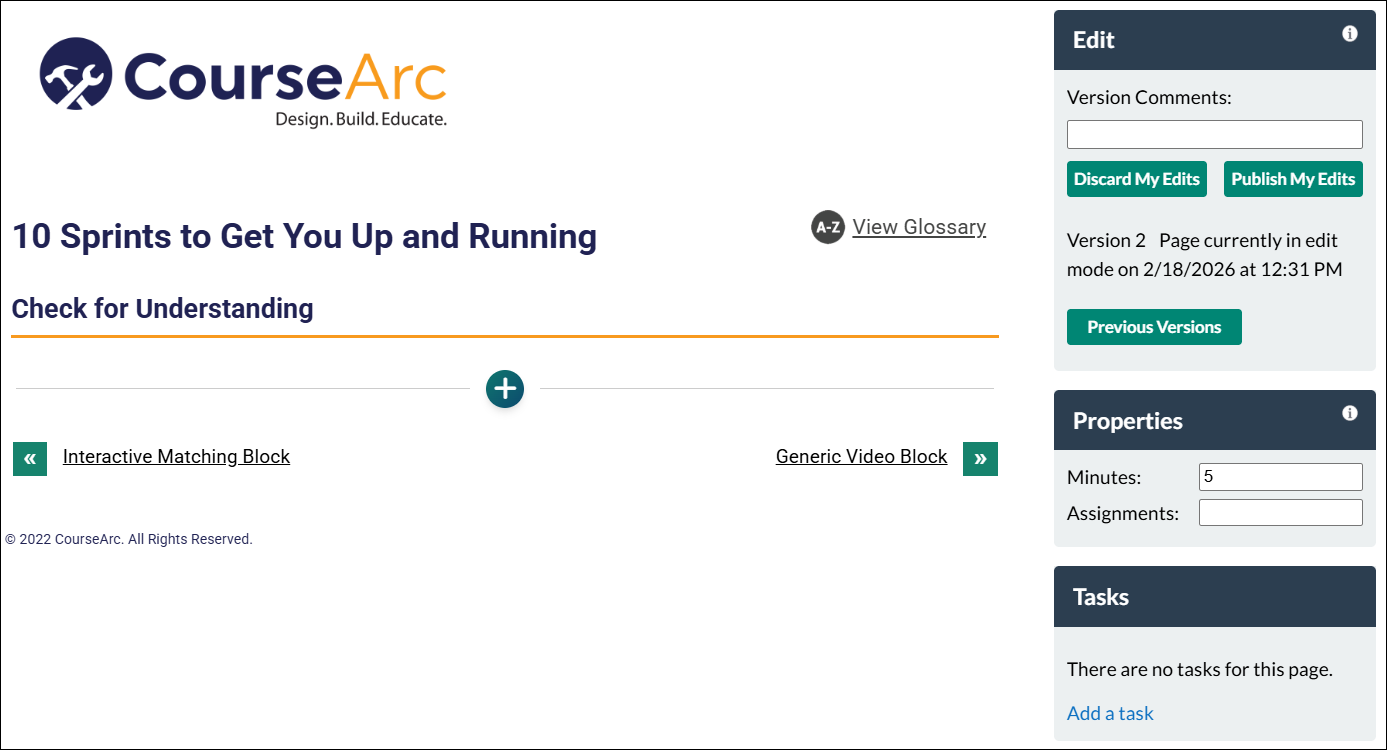Open Previous Versions
1387x750 pixels.
(1154, 326)
